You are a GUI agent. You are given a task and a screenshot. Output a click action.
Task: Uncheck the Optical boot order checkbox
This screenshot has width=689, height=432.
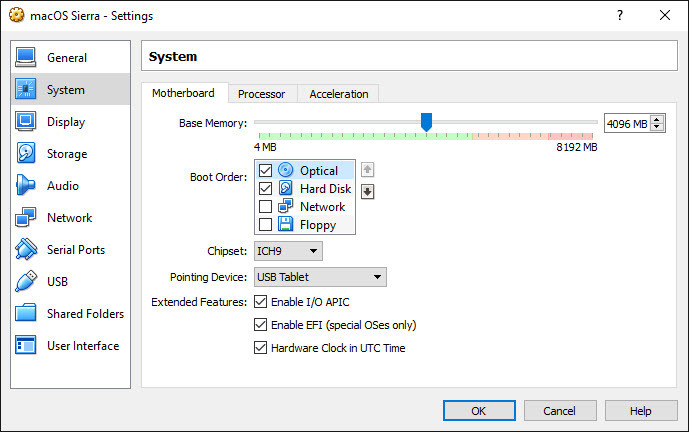pyautogui.click(x=265, y=171)
